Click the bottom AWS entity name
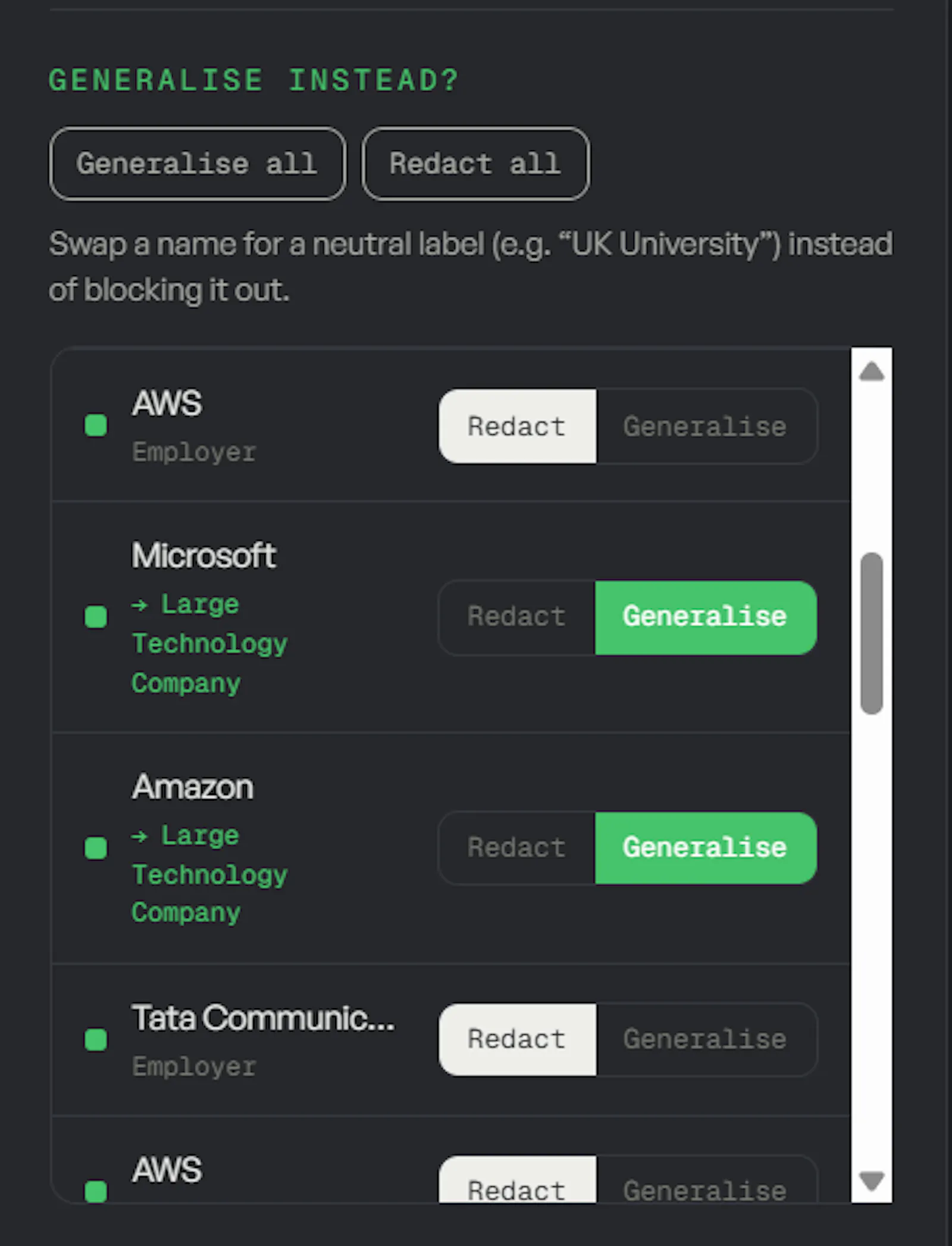Image resolution: width=952 pixels, height=1246 pixels. pyautogui.click(x=167, y=1170)
